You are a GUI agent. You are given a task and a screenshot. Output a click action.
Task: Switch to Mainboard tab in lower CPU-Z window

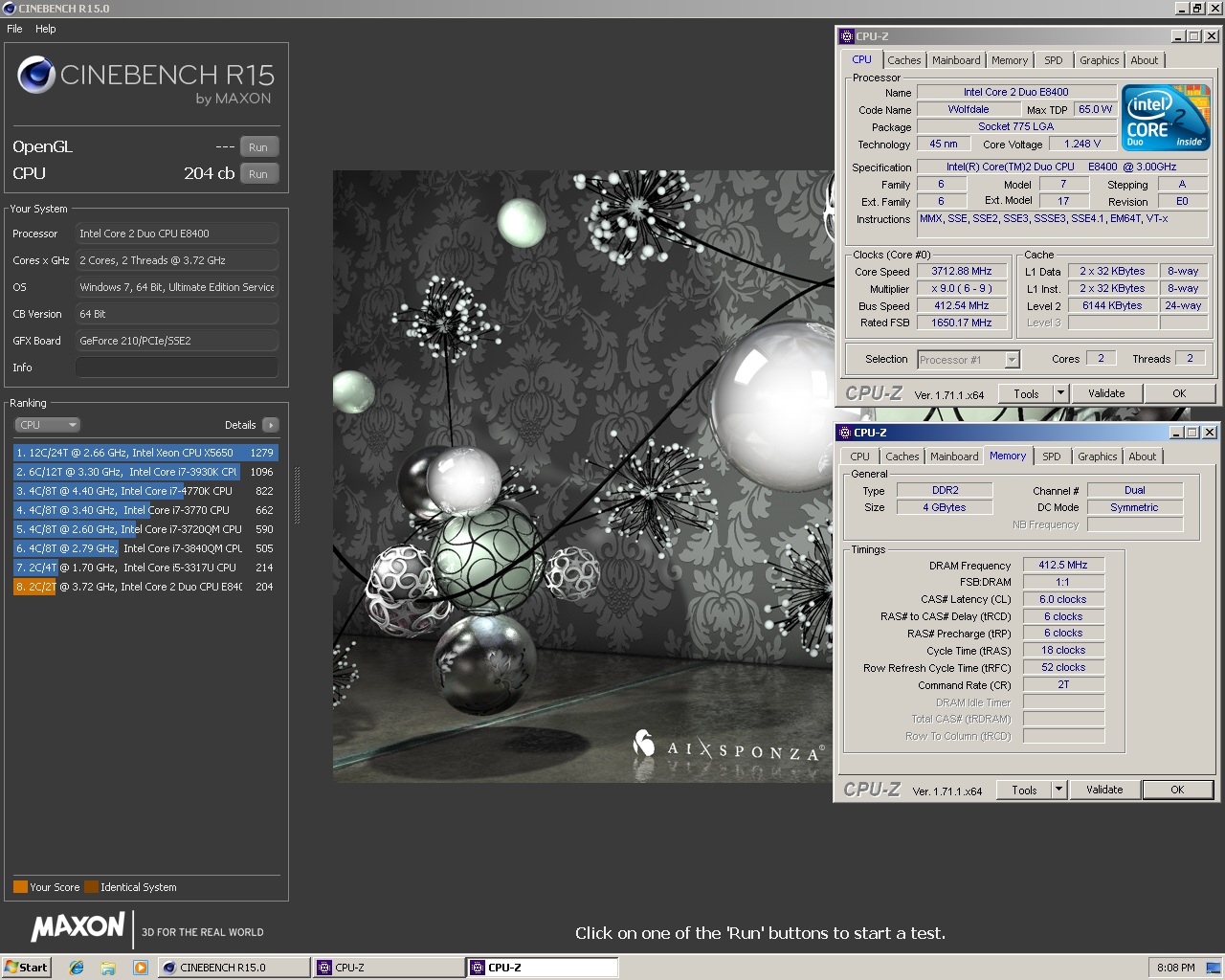pos(954,457)
